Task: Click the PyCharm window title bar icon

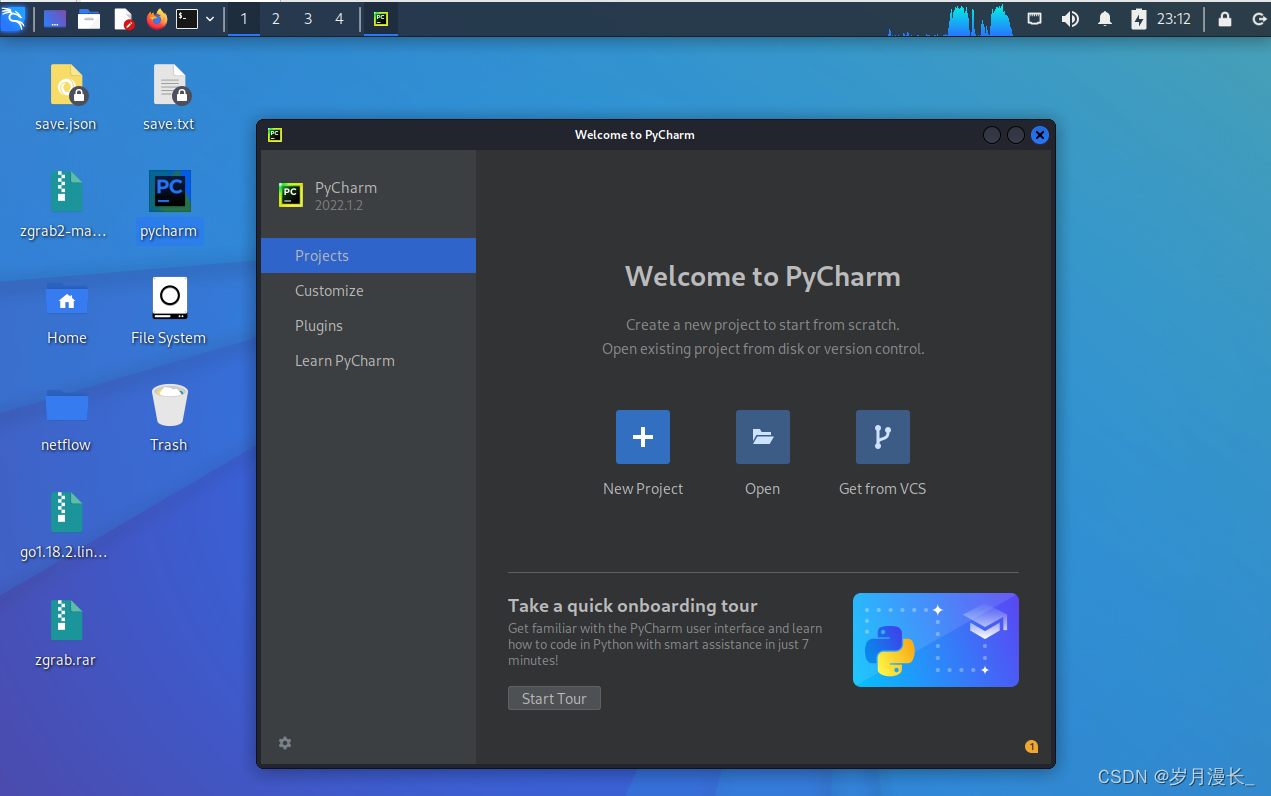Action: [275, 135]
